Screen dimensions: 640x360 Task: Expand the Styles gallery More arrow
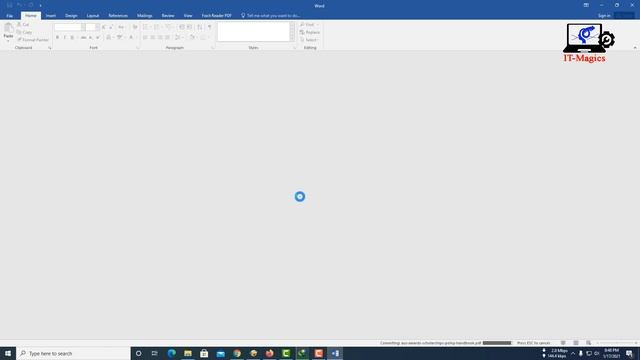292,39
